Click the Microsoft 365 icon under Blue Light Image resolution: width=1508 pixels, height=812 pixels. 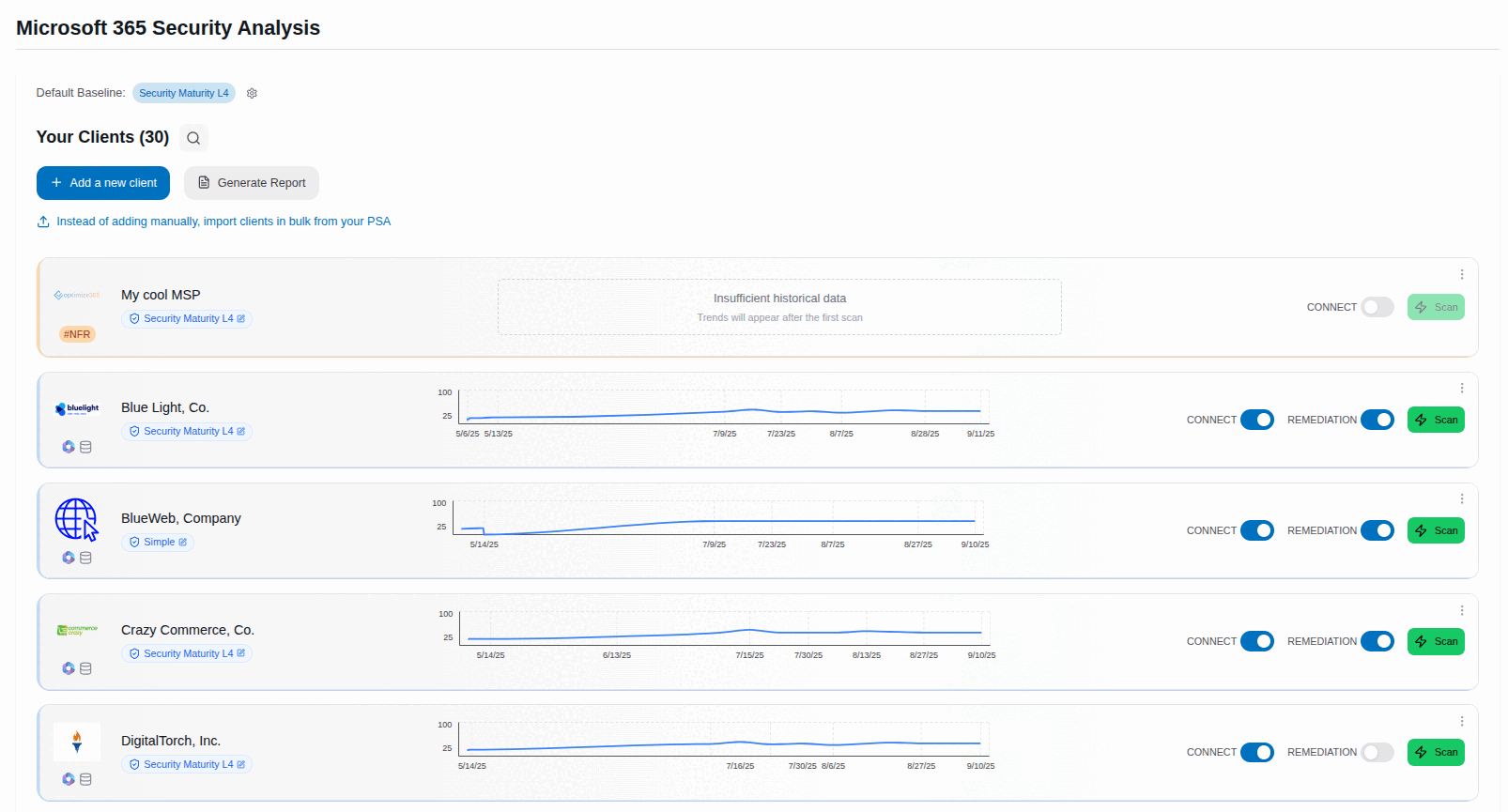pos(69,447)
